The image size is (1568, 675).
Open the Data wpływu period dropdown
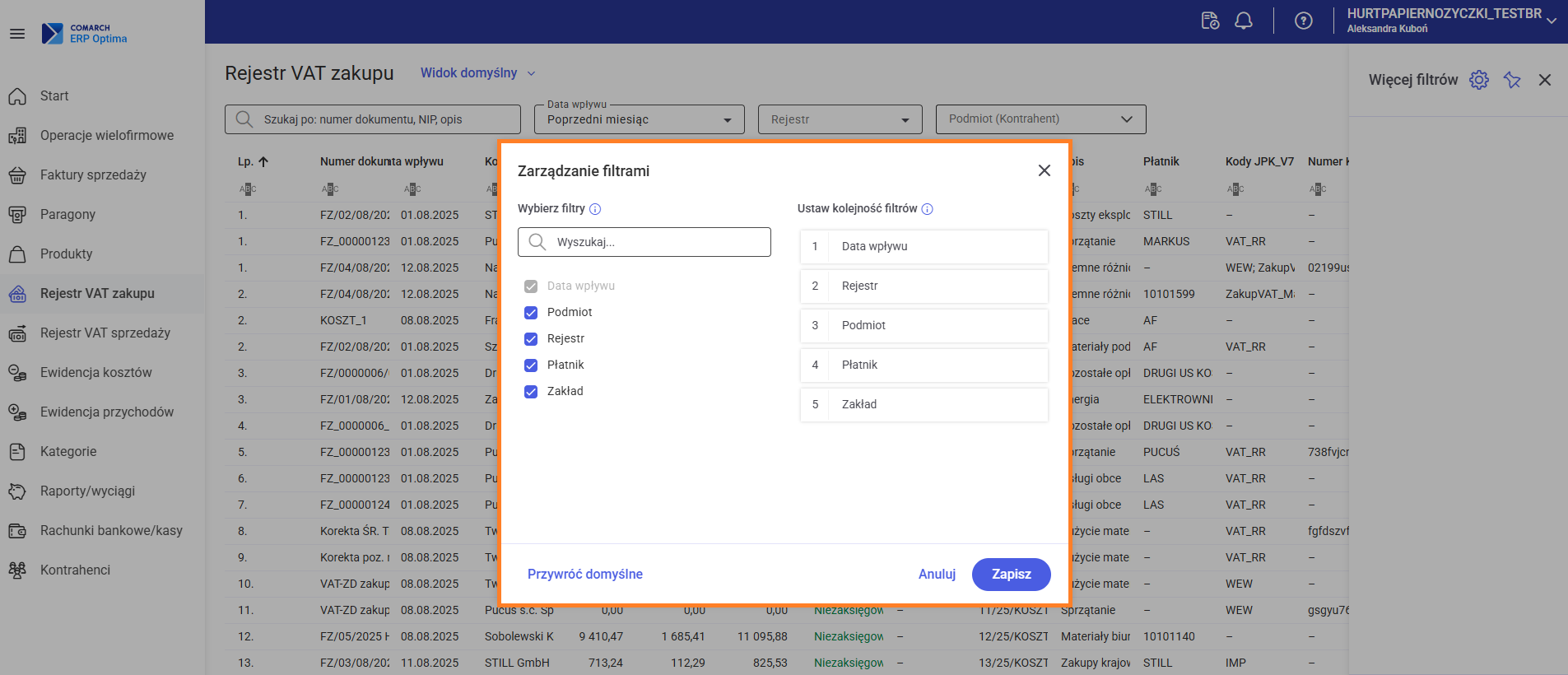click(x=639, y=119)
